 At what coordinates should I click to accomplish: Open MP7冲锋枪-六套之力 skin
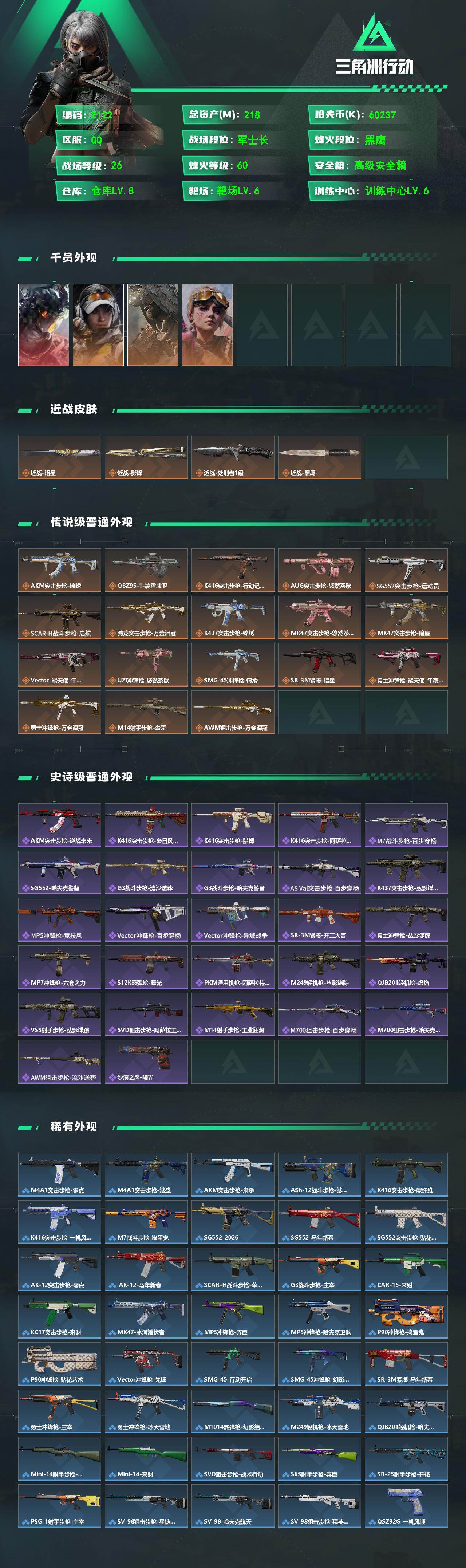click(60, 967)
